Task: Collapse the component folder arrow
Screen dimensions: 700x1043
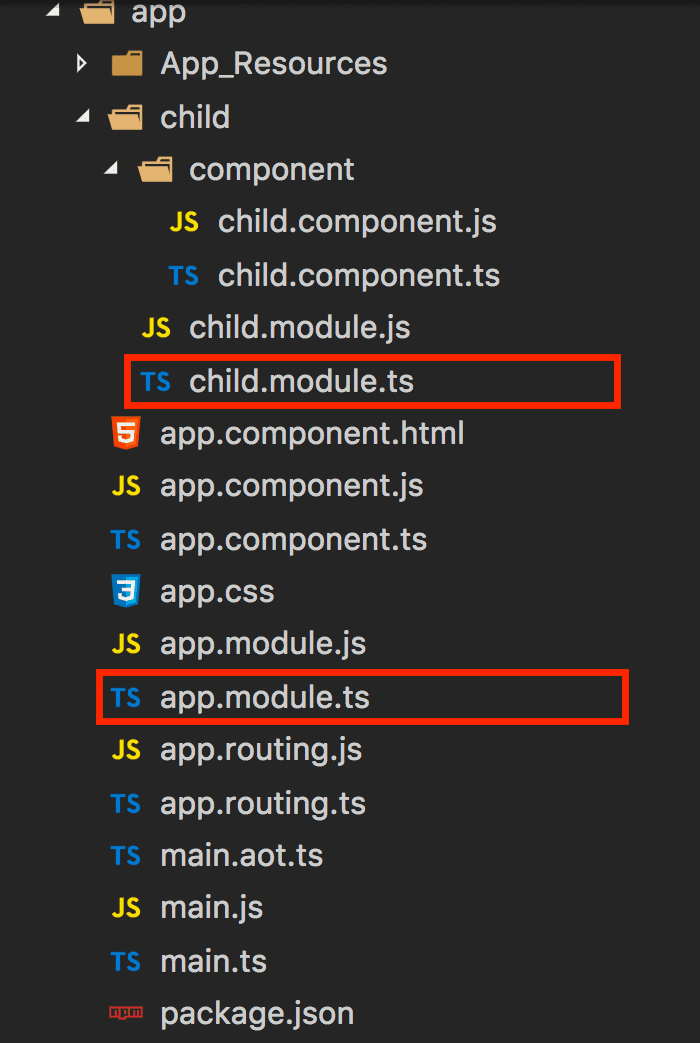Action: point(111,169)
